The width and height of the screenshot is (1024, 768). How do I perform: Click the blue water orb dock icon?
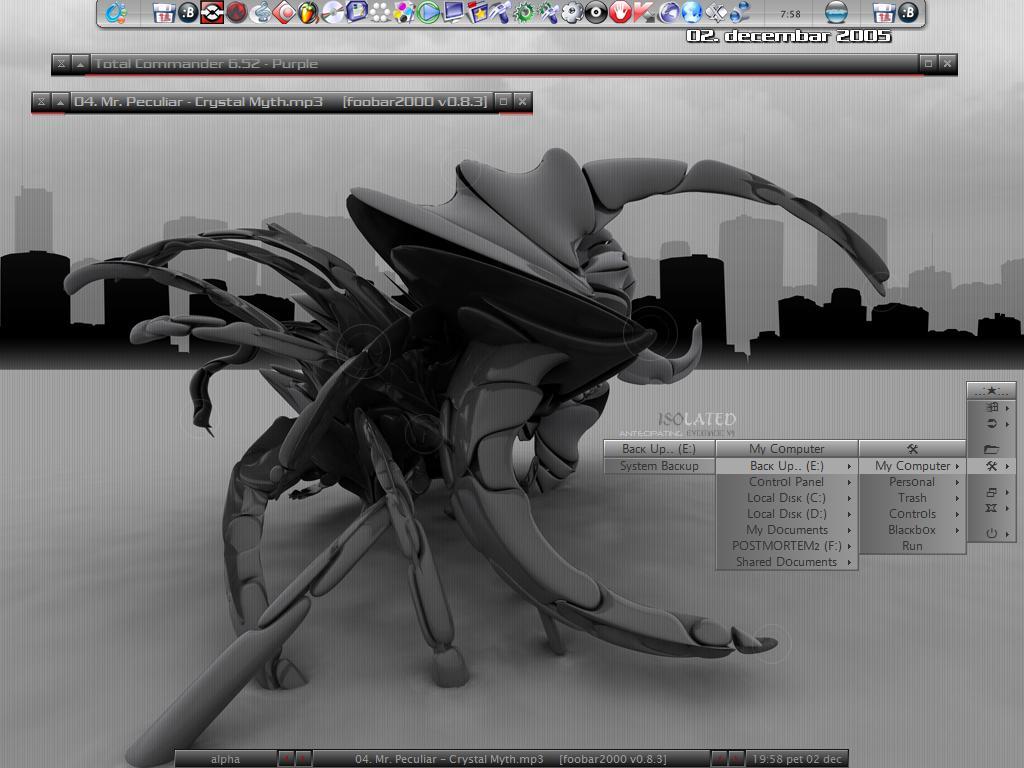pos(837,12)
